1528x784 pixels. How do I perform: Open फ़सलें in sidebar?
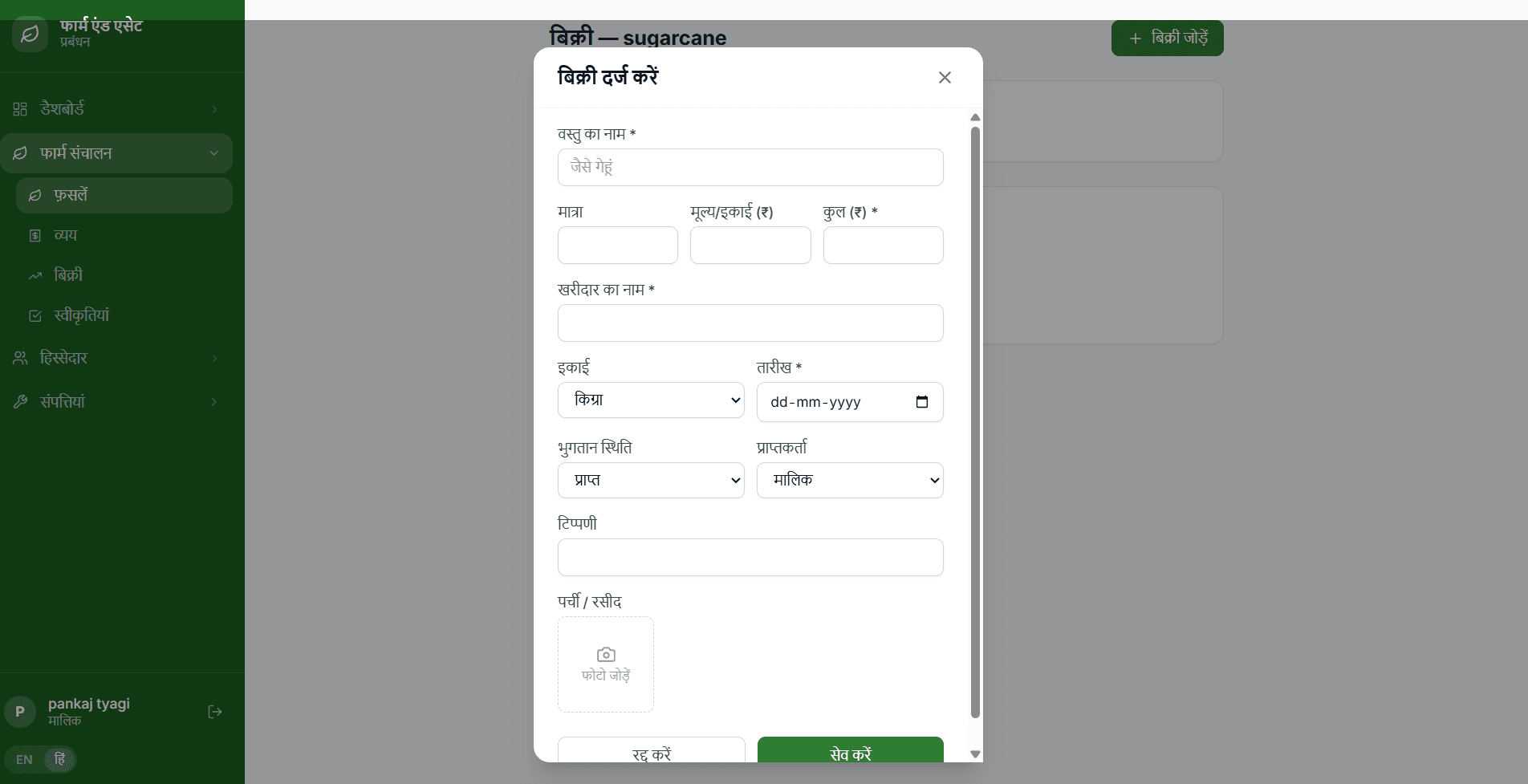point(124,196)
